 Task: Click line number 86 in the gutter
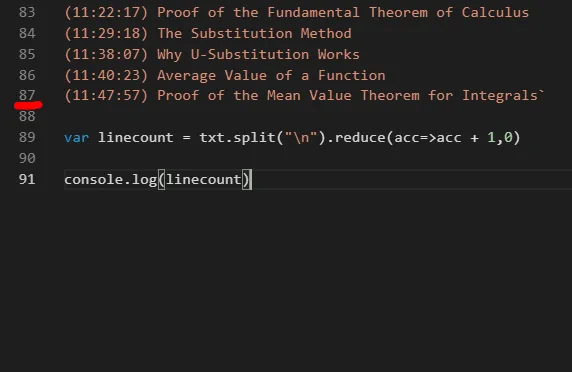pyautogui.click(x=27, y=75)
